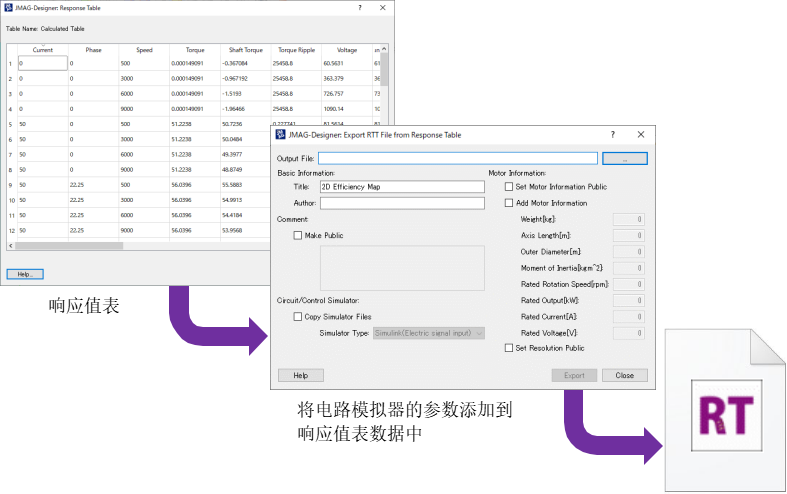Click the Shaft Torque column header
The image size is (787, 494).
point(244,49)
